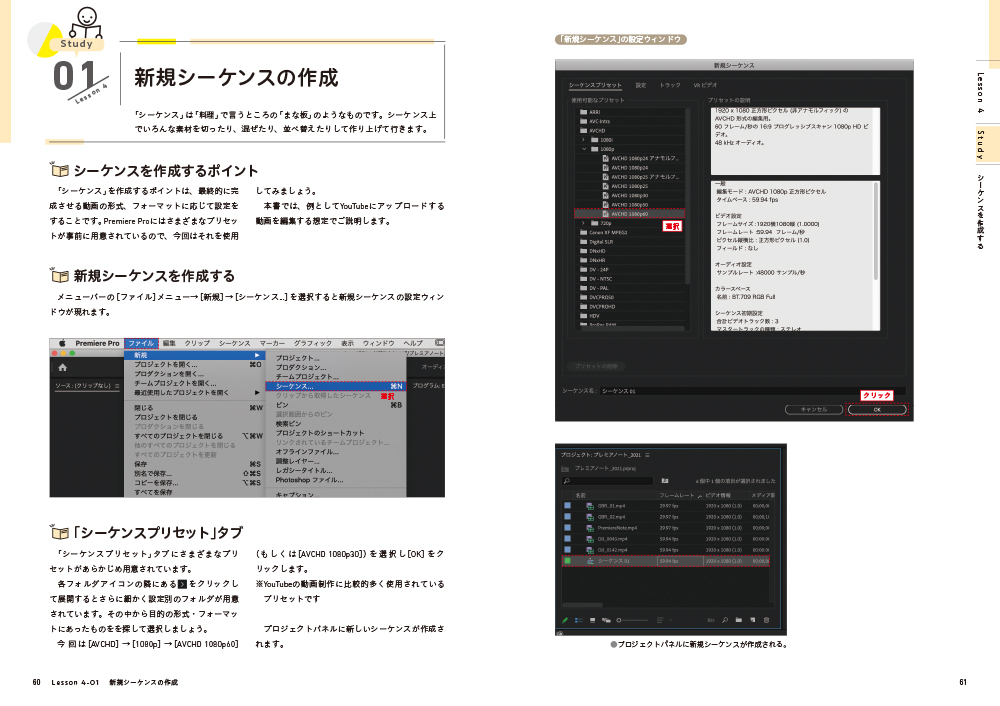Expand the 720p preset folder
This screenshot has height=706, width=1000.
(583, 223)
